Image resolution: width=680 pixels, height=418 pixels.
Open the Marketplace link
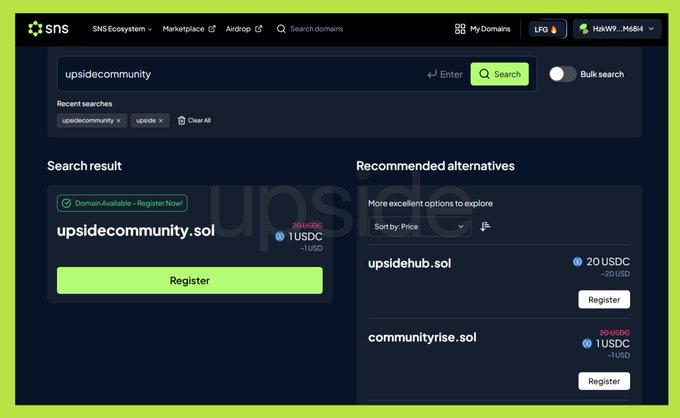tap(188, 29)
